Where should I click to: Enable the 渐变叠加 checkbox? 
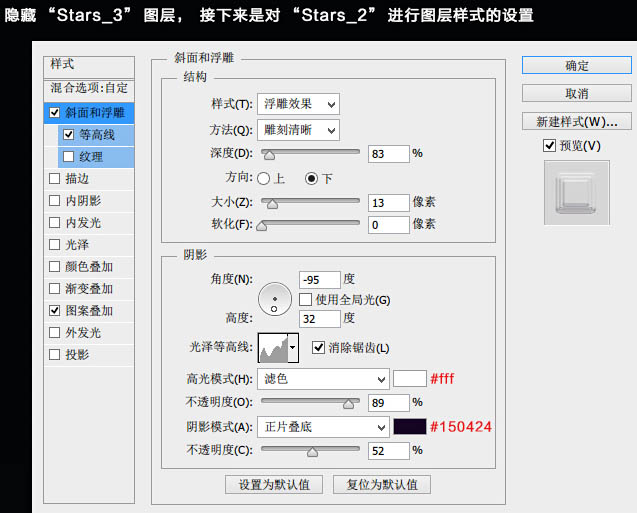tap(54, 288)
